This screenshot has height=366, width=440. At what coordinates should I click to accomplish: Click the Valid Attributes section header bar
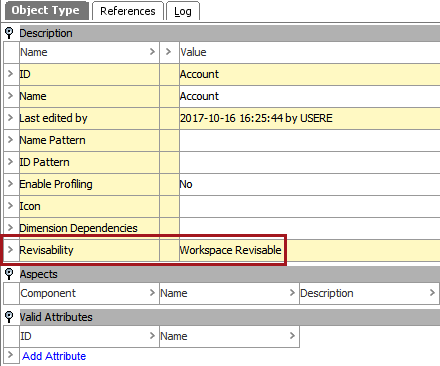[x=230, y=317]
